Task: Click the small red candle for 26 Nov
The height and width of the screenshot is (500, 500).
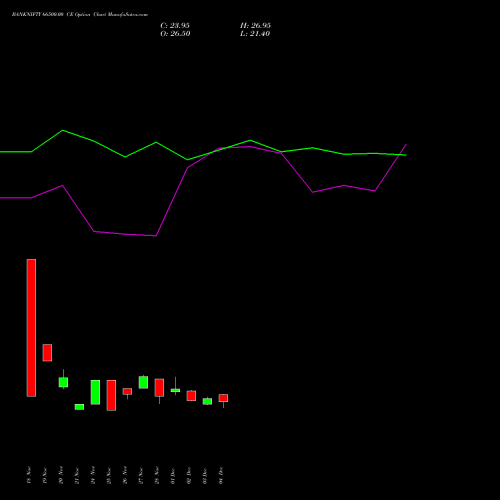Action: (x=127, y=391)
